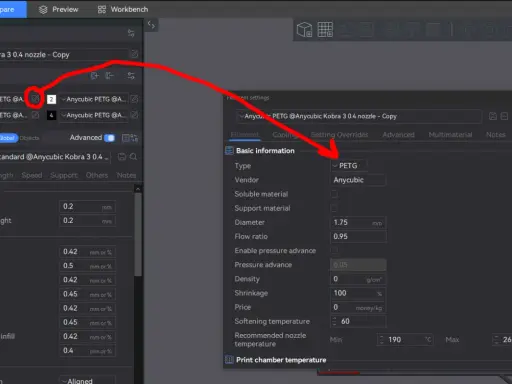The image size is (512, 384).
Task: Enable pressure advance checkbox
Action: point(334,250)
